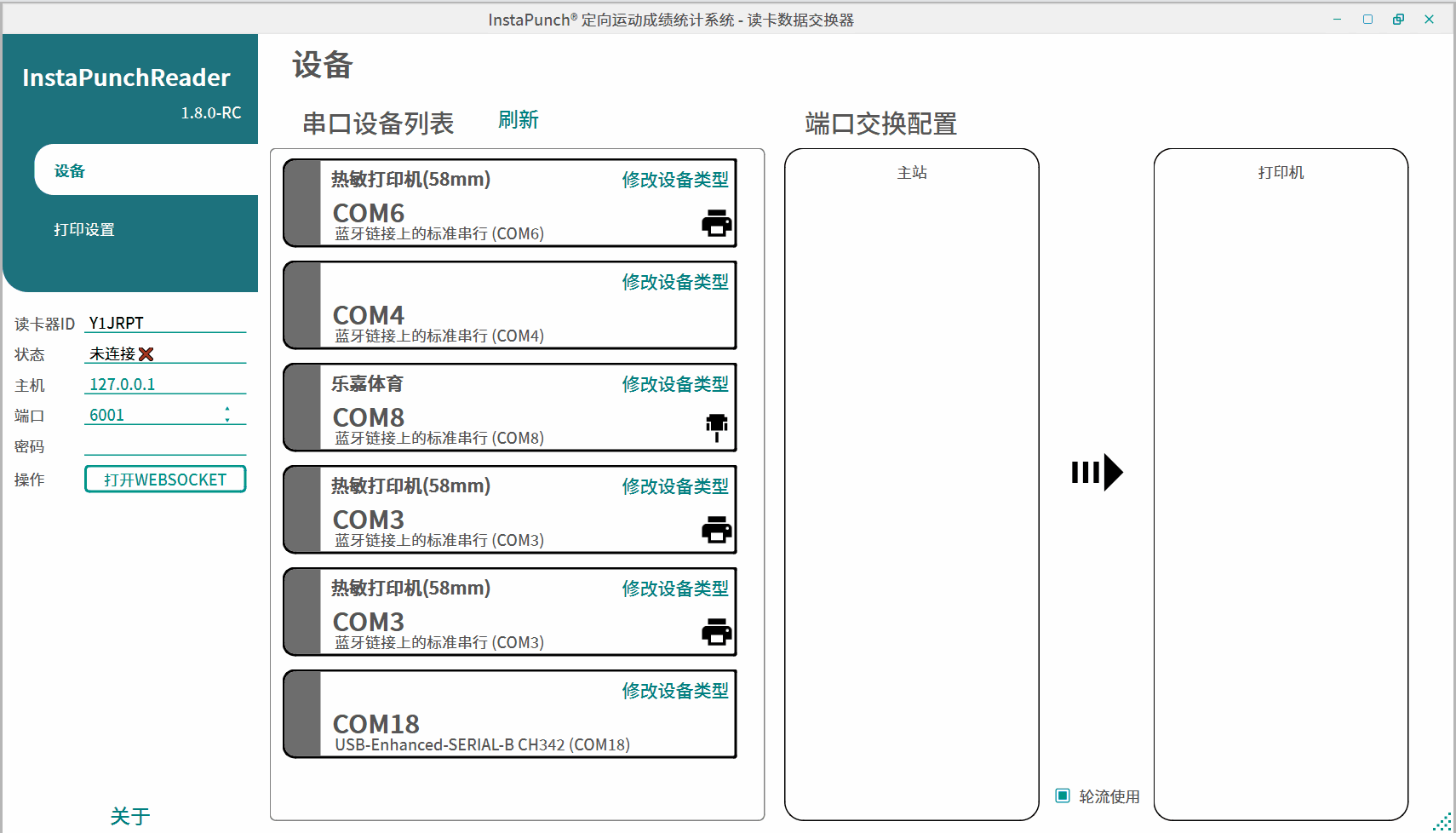Open 修改设备类型 for the COM18 device
Viewport: 1456px width, 833px height.
[674, 691]
